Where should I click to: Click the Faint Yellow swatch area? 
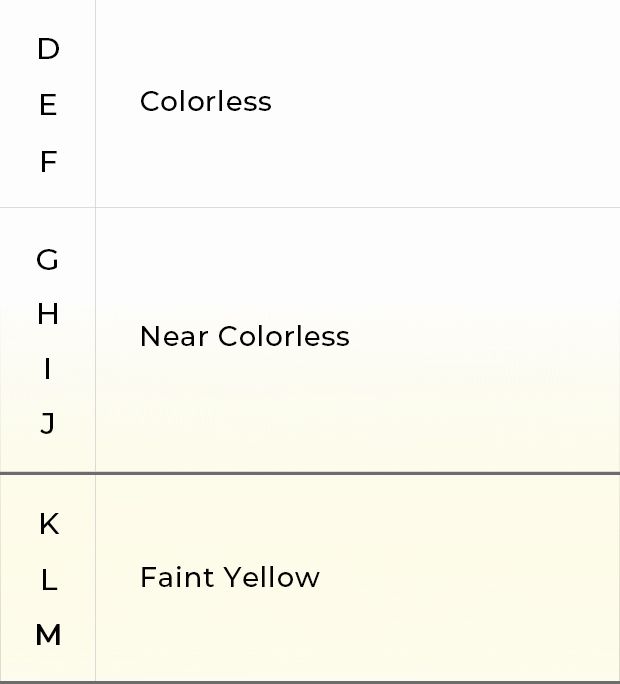(358, 578)
